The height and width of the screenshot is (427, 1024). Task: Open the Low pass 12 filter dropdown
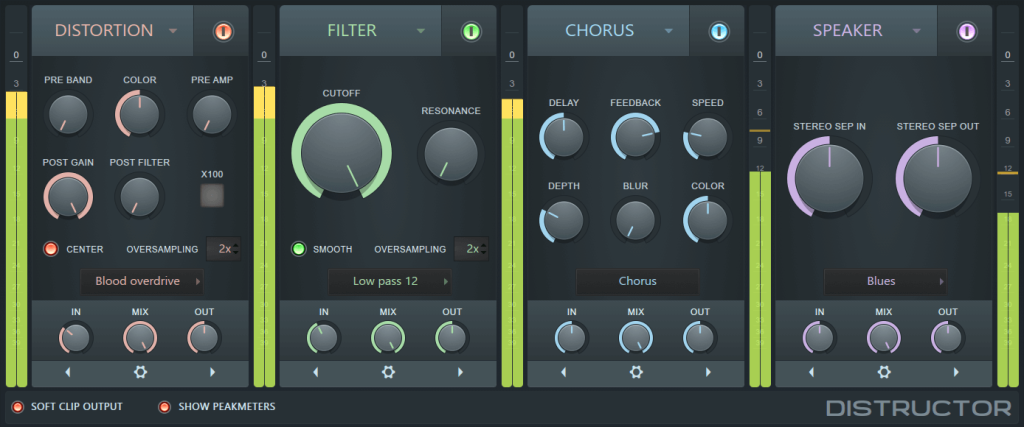(x=389, y=281)
